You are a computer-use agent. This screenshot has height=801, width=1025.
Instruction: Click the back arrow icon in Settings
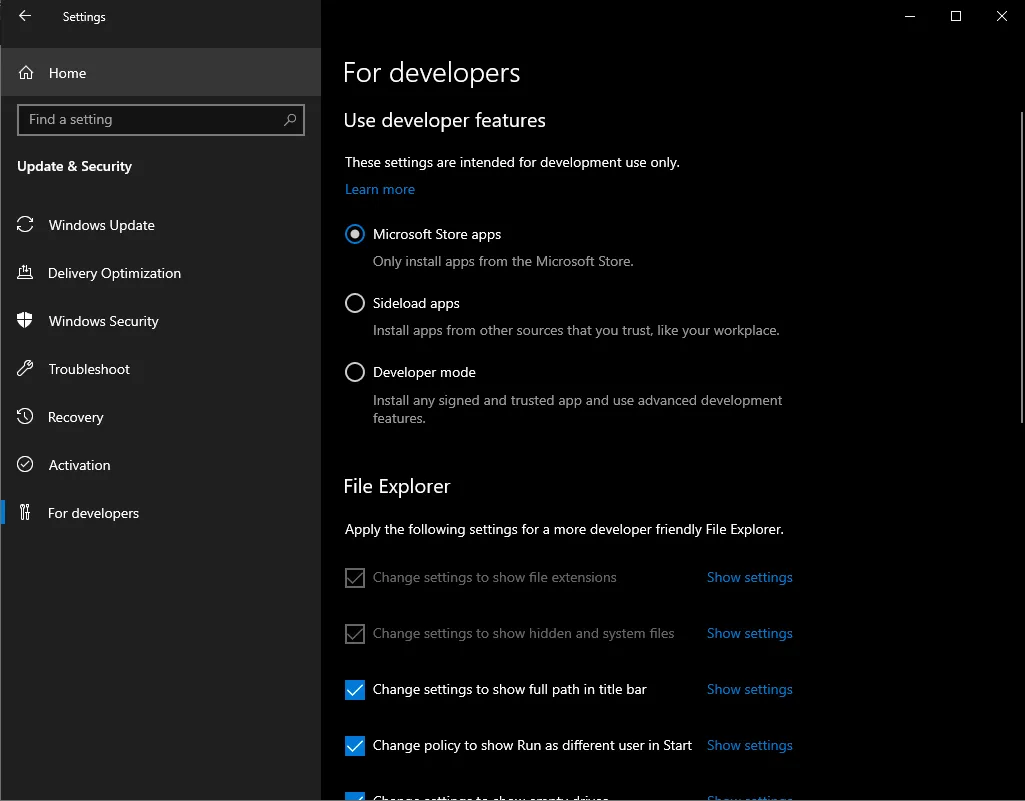[x=25, y=16]
